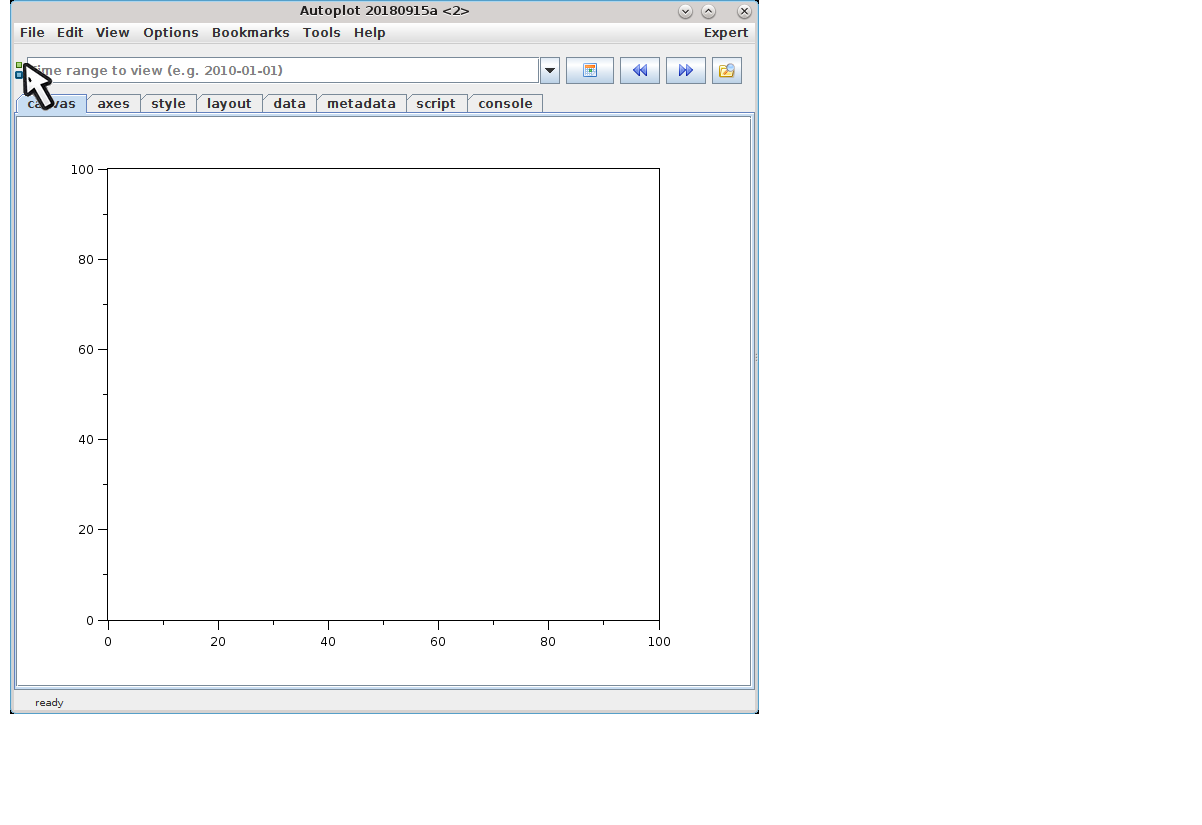This screenshot has height=825, width=1202.
Task: Switch to the console tab
Action: click(505, 104)
